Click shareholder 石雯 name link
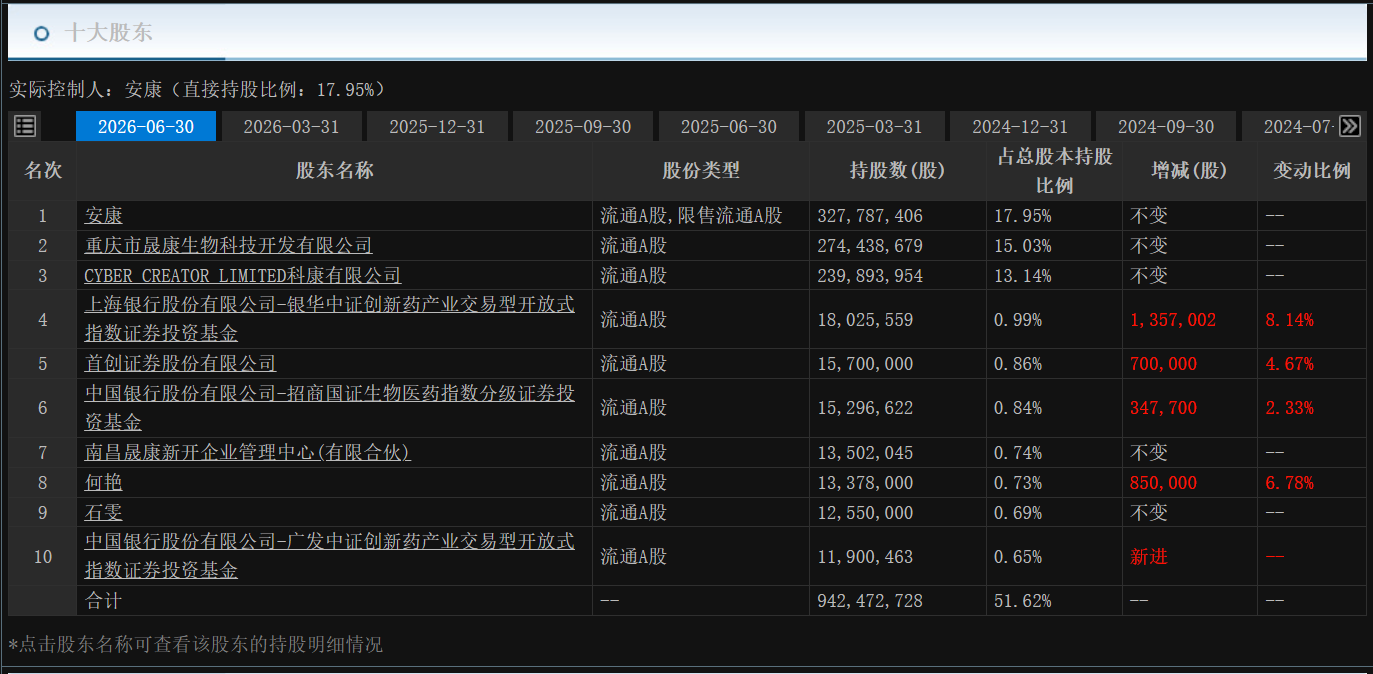 point(104,513)
